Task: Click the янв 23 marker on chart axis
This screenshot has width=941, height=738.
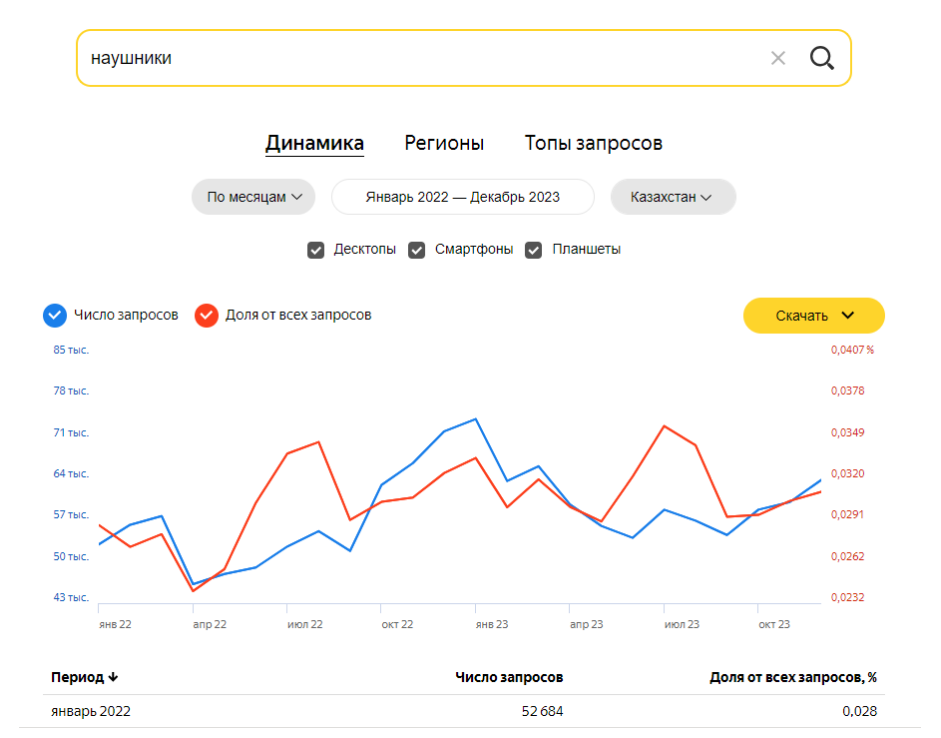Action: click(x=491, y=624)
